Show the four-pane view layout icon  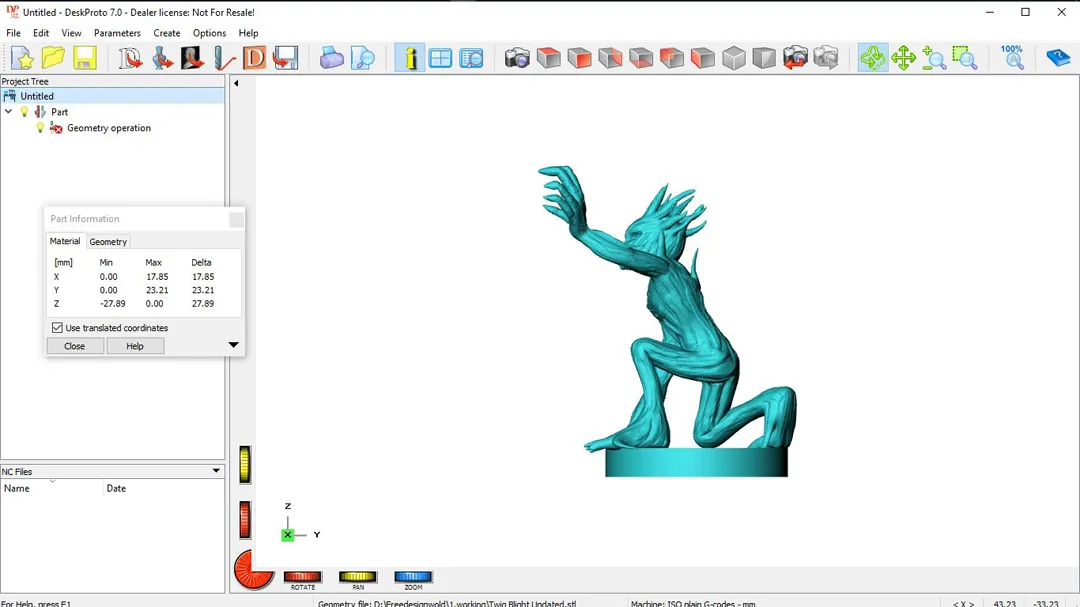440,58
